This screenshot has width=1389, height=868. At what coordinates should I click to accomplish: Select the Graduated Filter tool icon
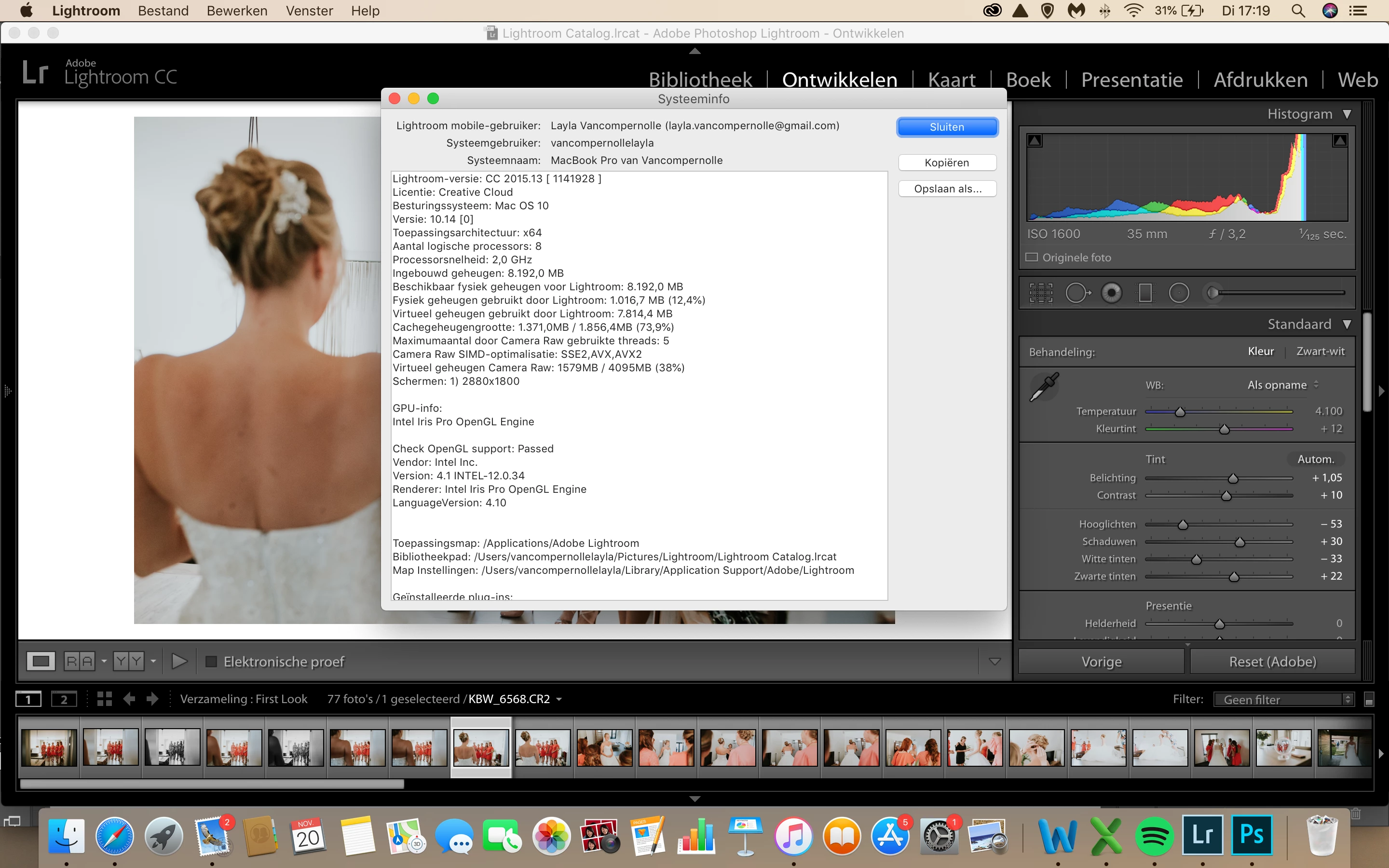click(x=1145, y=293)
